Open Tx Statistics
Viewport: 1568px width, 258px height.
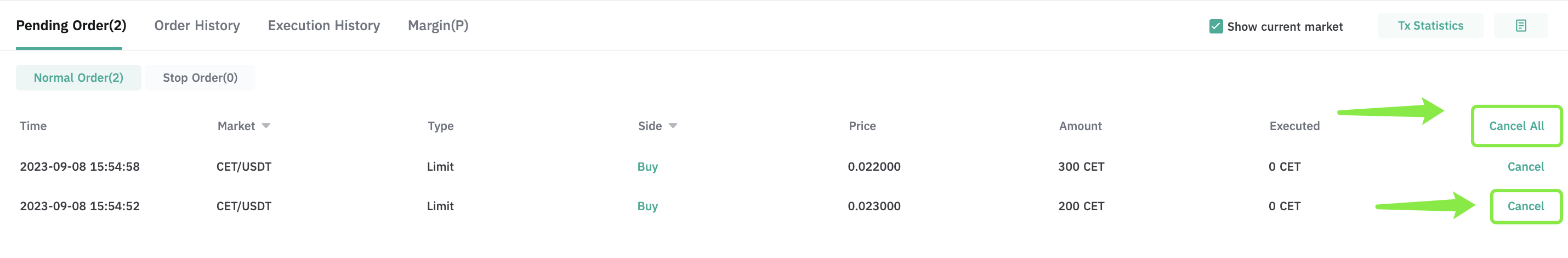1430,26
